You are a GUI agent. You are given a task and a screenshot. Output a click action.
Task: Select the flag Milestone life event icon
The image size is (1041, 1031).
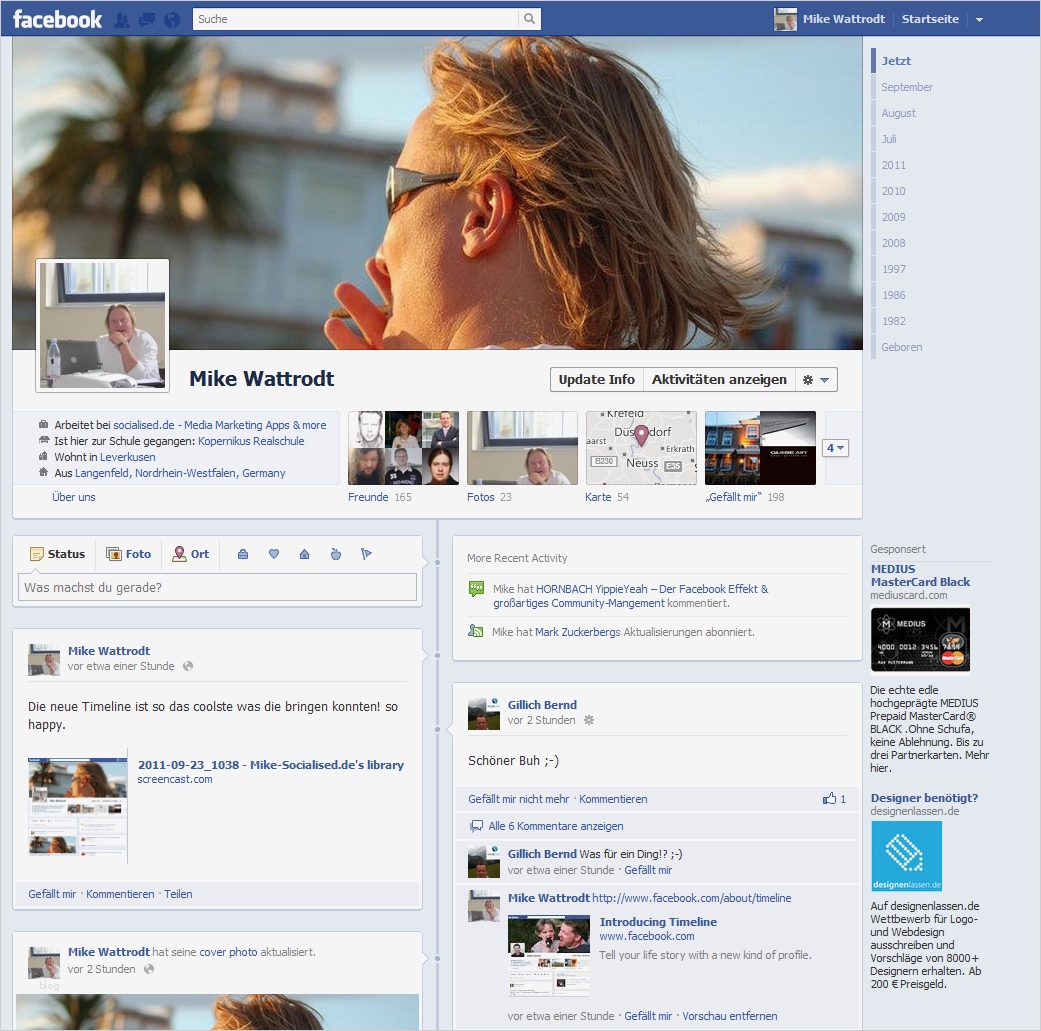tap(366, 554)
